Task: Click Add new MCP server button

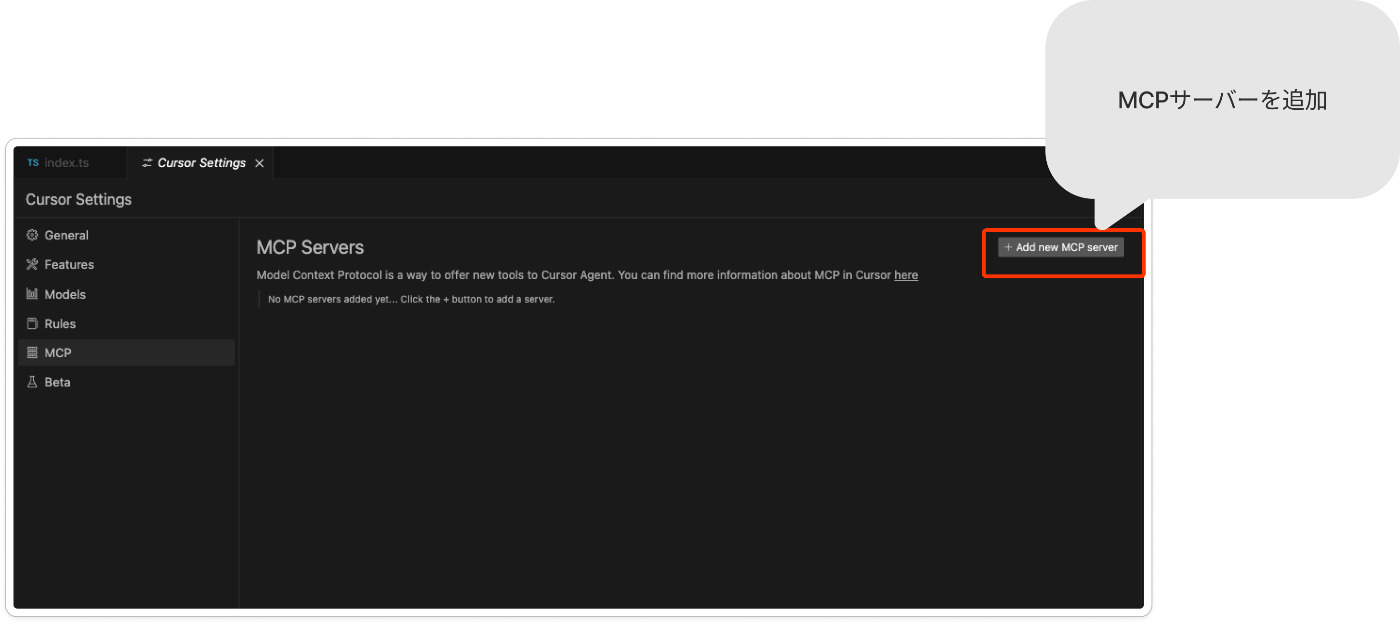Action: pos(1061,247)
